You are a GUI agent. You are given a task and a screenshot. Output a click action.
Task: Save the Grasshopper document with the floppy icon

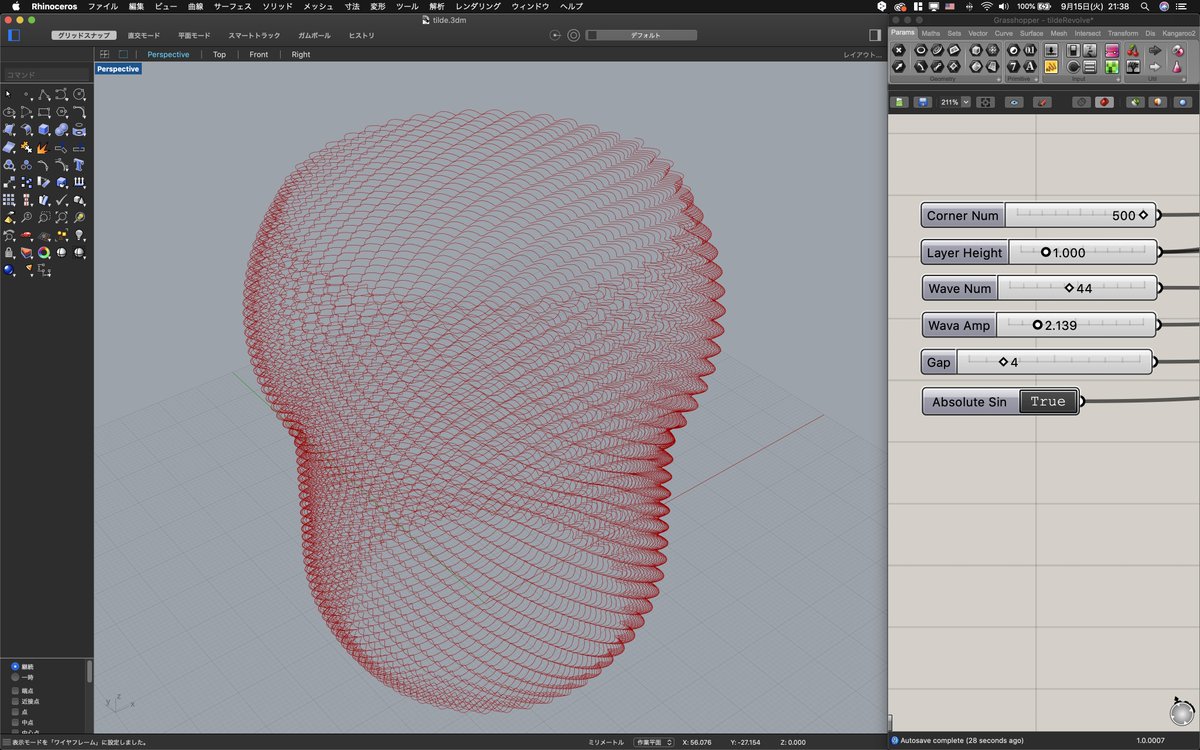[x=922, y=102]
